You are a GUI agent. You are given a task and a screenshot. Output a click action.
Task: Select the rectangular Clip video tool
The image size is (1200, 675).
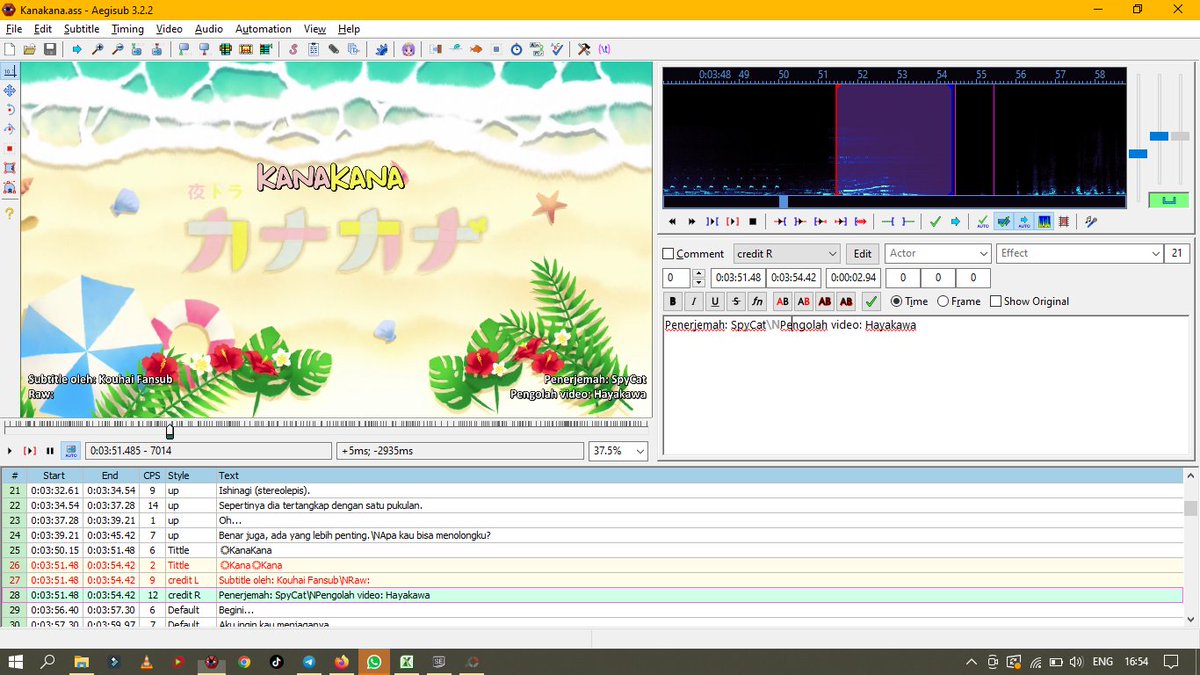coord(9,168)
